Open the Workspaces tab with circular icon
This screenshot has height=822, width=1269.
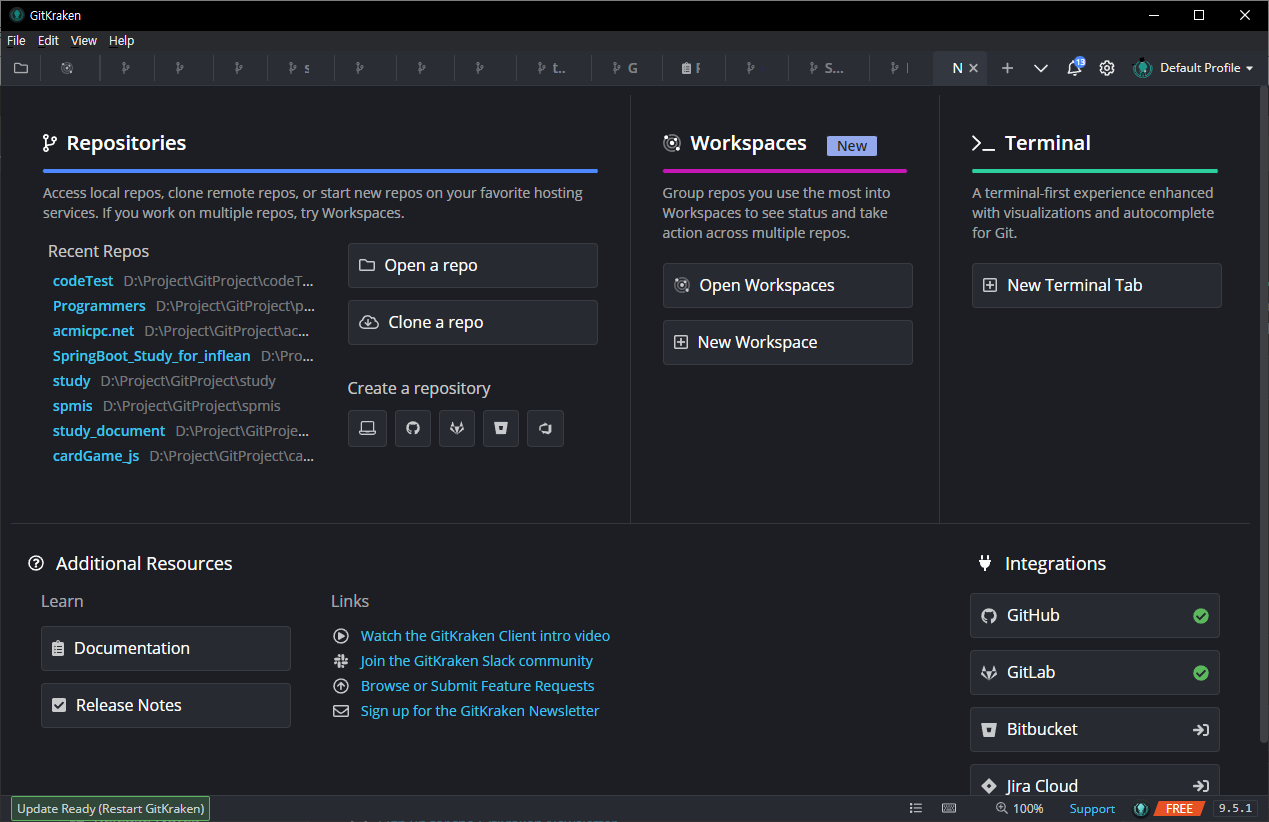(67, 68)
